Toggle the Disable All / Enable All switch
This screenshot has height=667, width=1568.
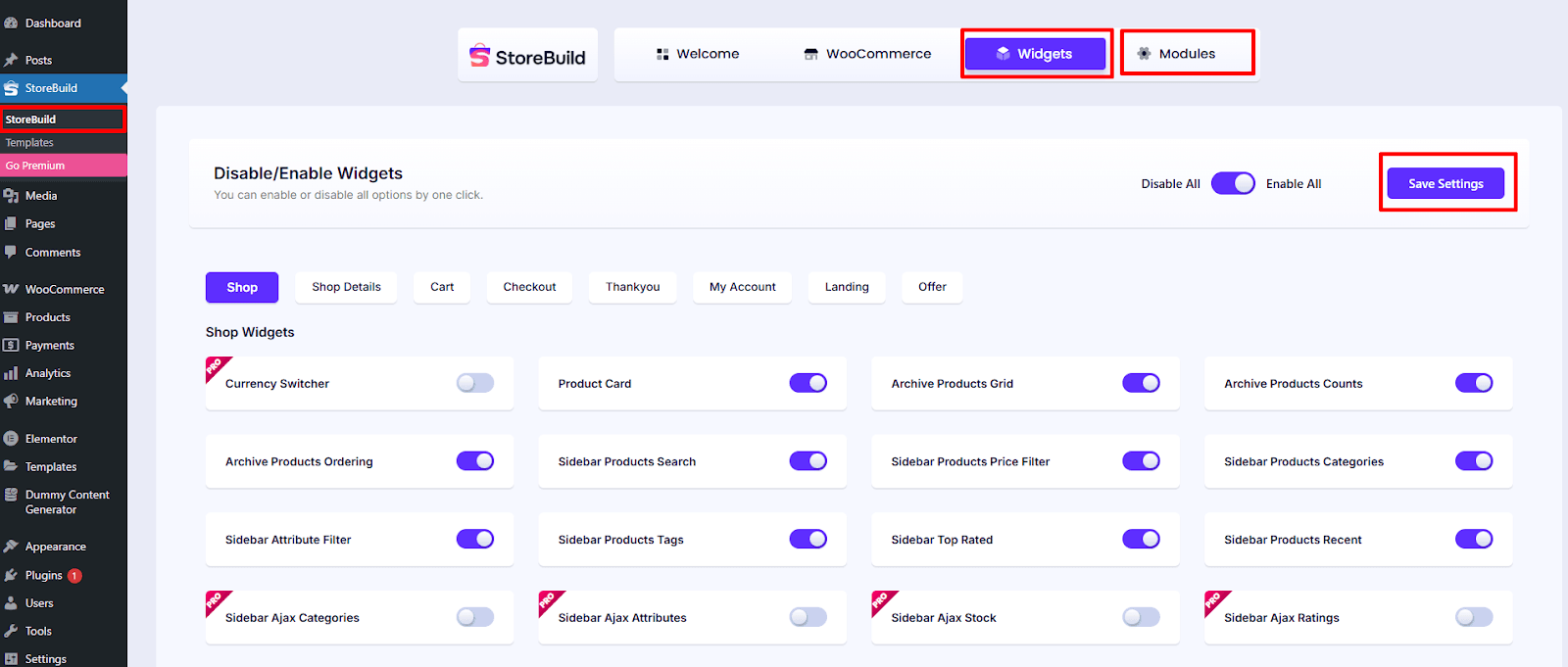tap(1233, 183)
